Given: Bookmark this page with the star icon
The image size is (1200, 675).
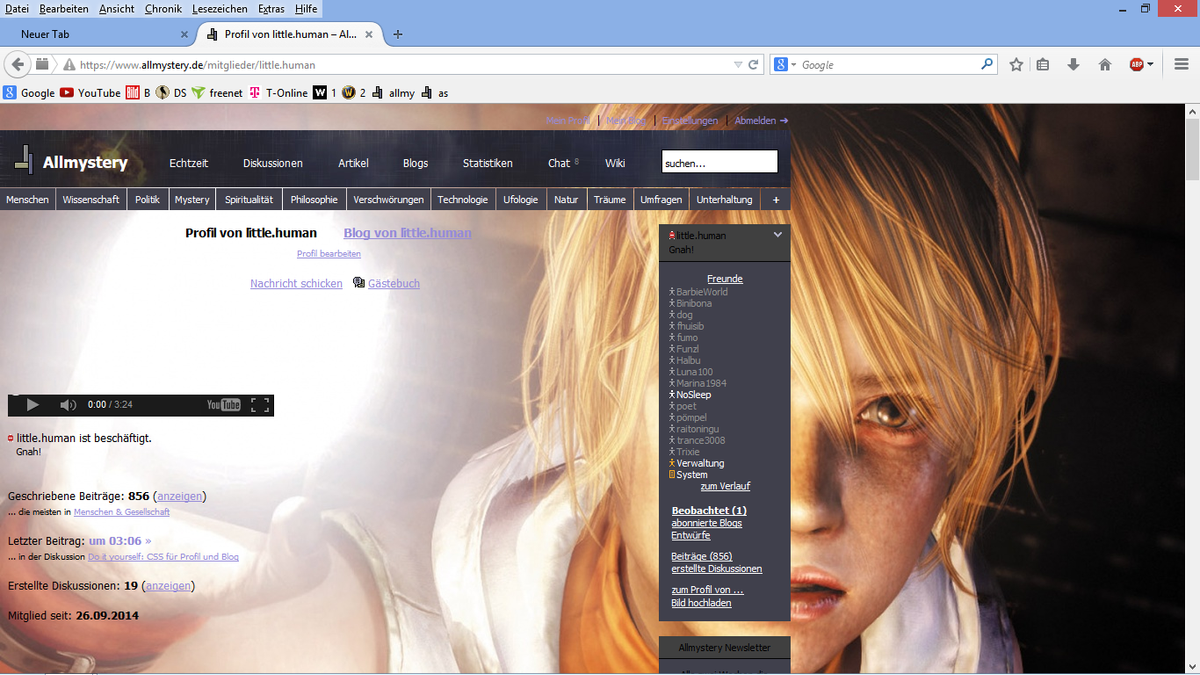Looking at the screenshot, I should 1017,64.
